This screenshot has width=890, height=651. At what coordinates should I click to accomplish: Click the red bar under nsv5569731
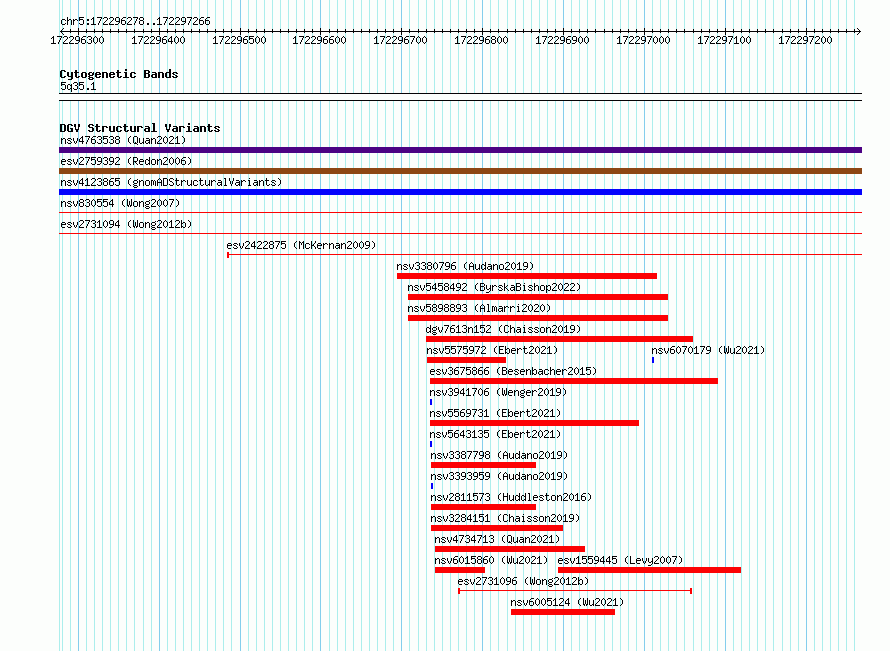pyautogui.click(x=535, y=423)
